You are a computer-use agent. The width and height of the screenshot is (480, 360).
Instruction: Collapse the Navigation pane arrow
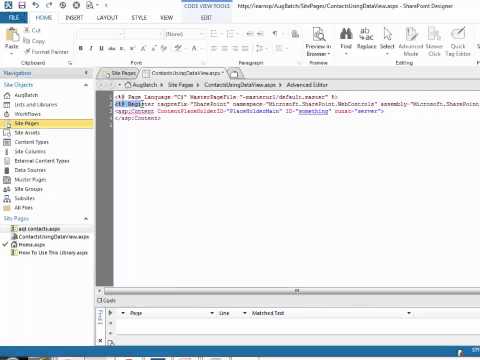[86, 73]
